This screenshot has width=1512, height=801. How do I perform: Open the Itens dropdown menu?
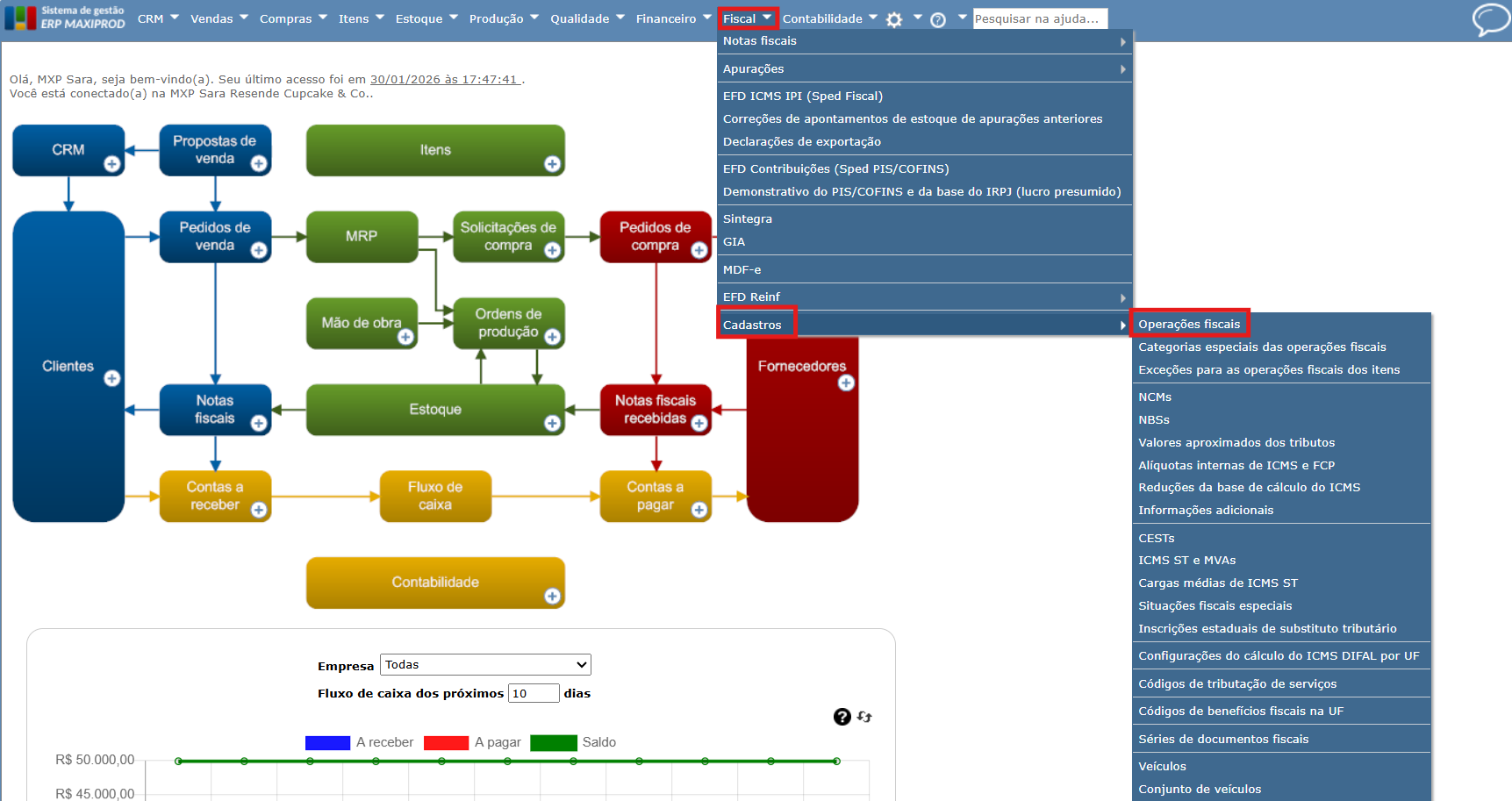pos(362,18)
